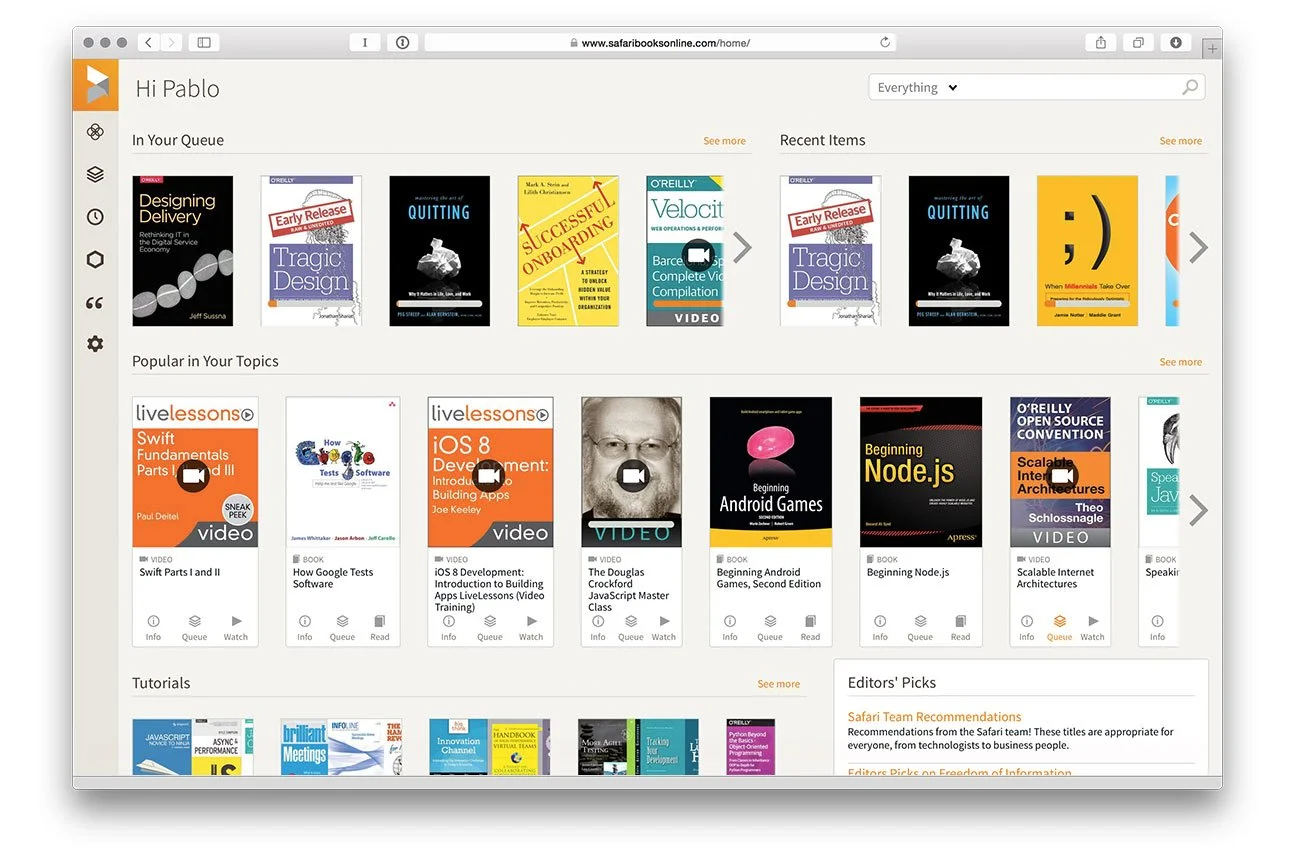Go back with browser back arrow
Viewport: 1296px width, 856px height.
click(148, 43)
